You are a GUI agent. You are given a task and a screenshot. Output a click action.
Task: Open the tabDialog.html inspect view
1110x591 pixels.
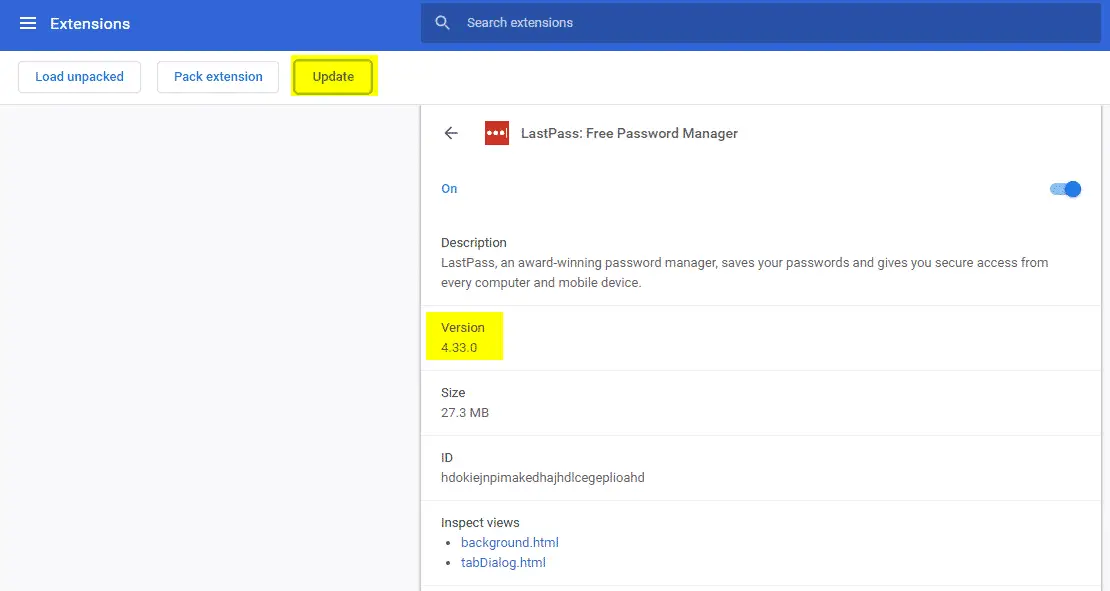pos(503,563)
